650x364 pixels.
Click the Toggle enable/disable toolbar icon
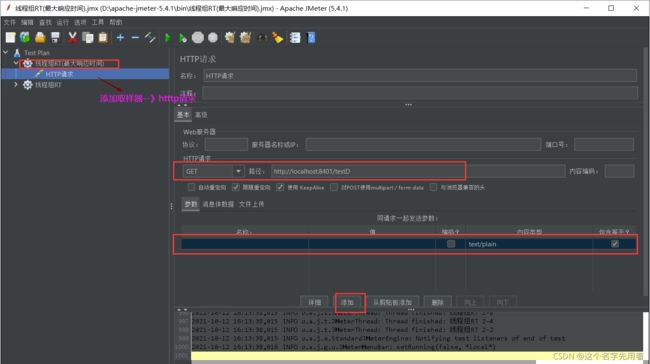(x=150, y=38)
